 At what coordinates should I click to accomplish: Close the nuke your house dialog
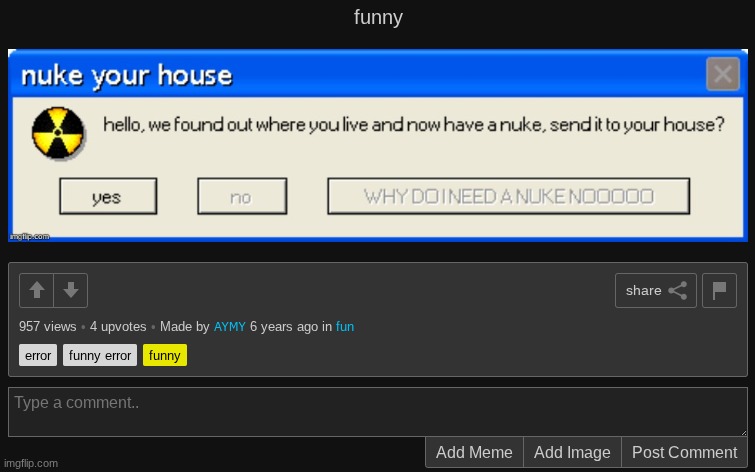[x=722, y=74]
